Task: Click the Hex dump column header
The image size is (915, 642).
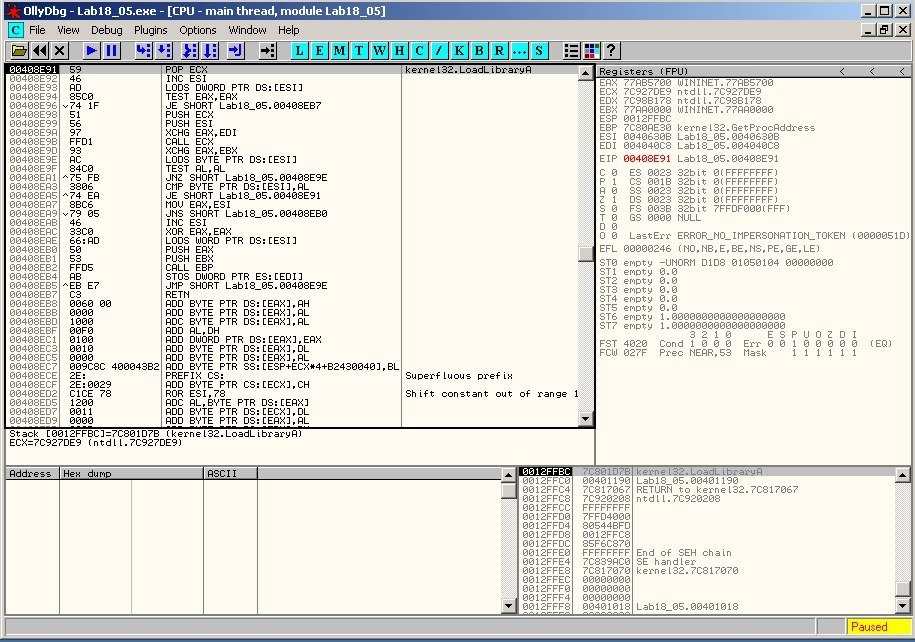Action: click(x=130, y=473)
